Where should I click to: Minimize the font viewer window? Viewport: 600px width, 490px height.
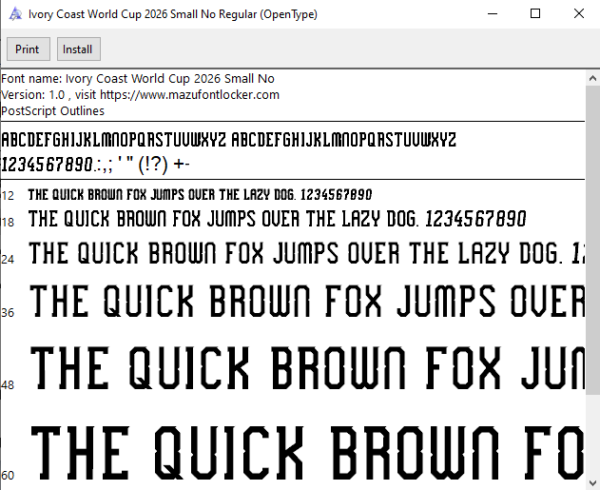(x=492, y=14)
